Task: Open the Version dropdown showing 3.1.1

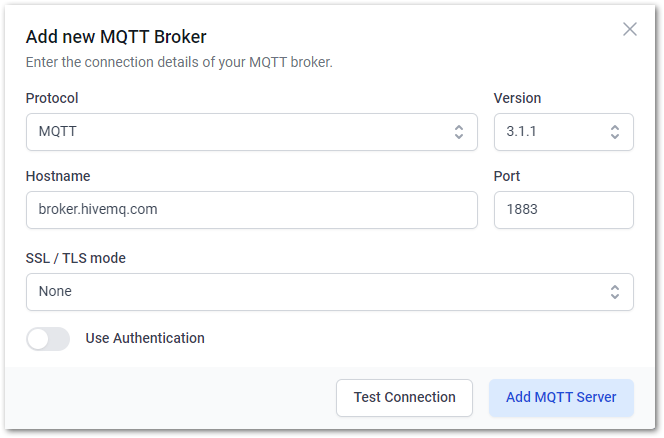Action: click(564, 132)
